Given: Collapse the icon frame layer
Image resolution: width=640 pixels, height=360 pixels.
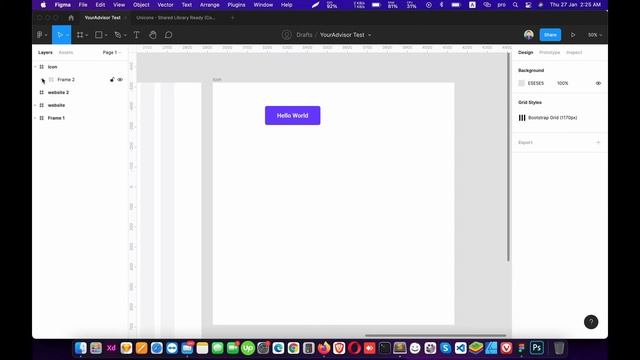Looking at the screenshot, I should tap(35, 67).
